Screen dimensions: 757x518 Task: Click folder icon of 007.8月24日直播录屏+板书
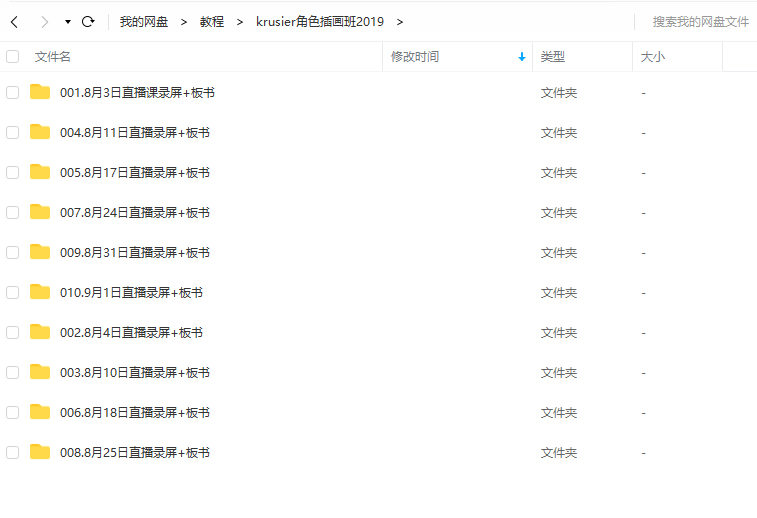pos(40,212)
